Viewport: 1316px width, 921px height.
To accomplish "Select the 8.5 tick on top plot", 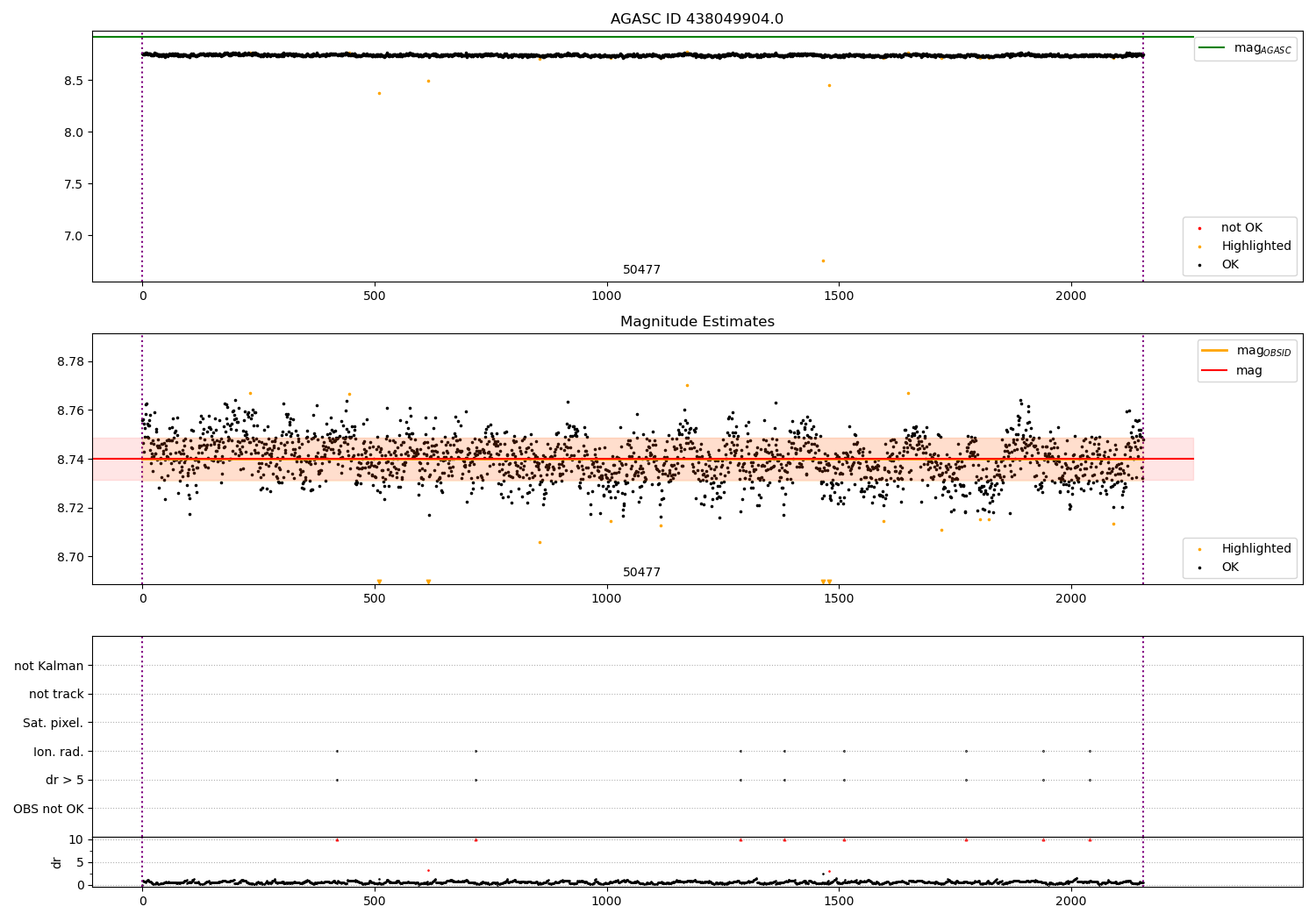I will pyautogui.click(x=74, y=81).
